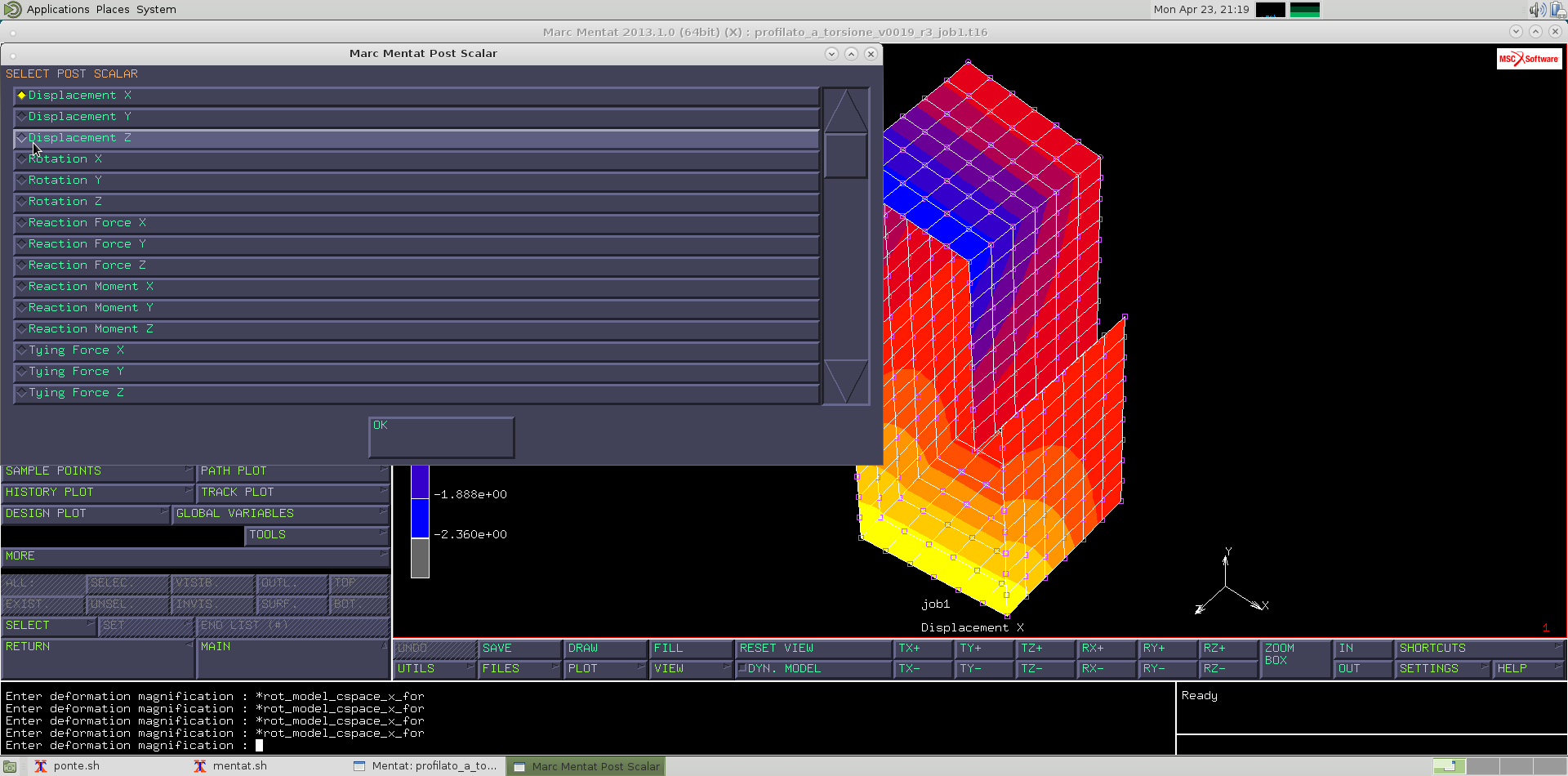Click SAVE in static menu
The height and width of the screenshot is (776, 1568).
point(519,649)
